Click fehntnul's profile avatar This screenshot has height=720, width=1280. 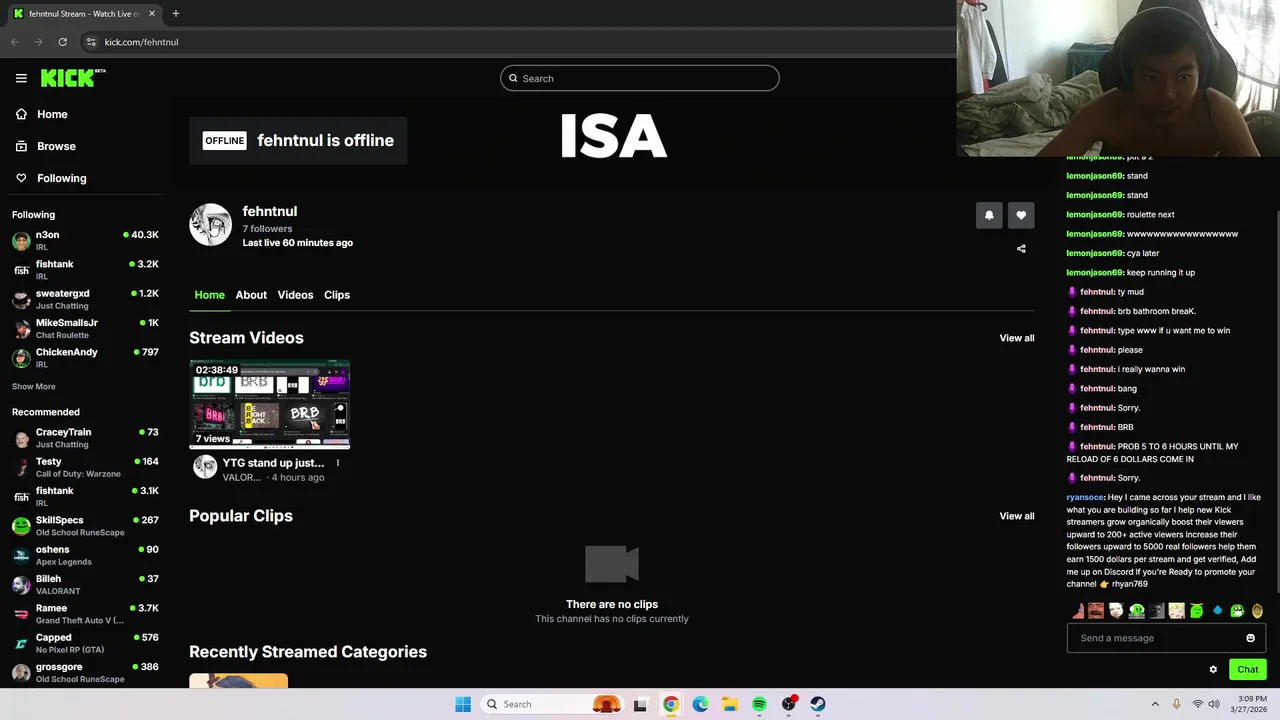click(210, 225)
